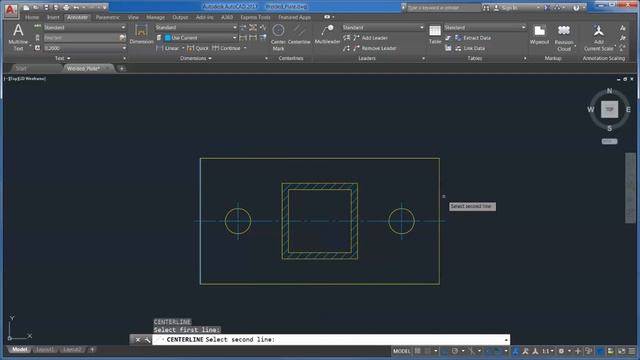Switch to the Parametric ribbon tab
The image size is (640, 360).
(107, 17)
